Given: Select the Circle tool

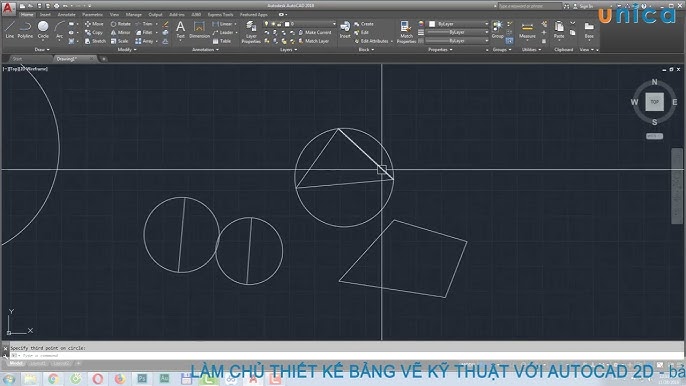Looking at the screenshot, I should click(43, 30).
